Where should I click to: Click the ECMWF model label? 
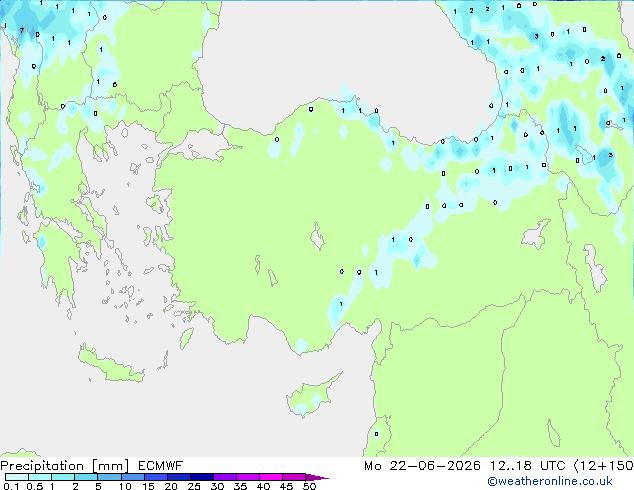click(161, 466)
